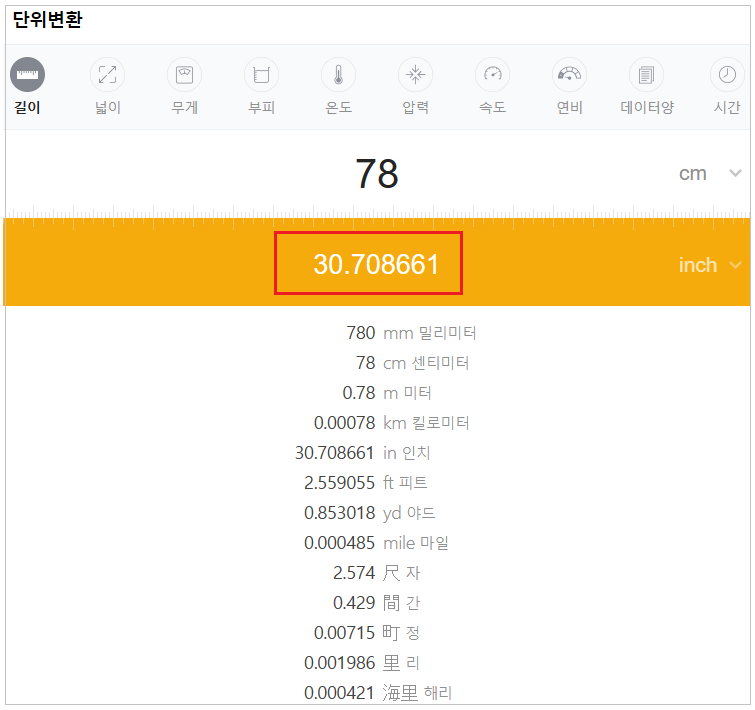Open the 무게 tab label

tap(184, 107)
